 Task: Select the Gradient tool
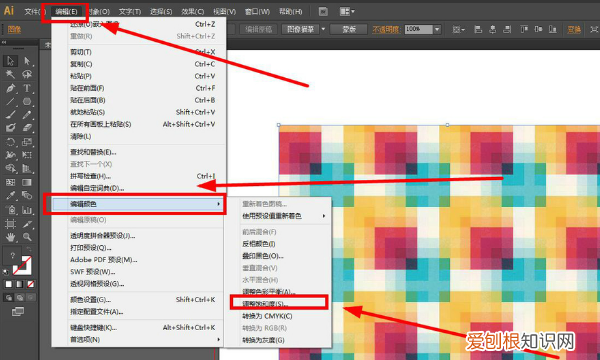(x=27, y=182)
